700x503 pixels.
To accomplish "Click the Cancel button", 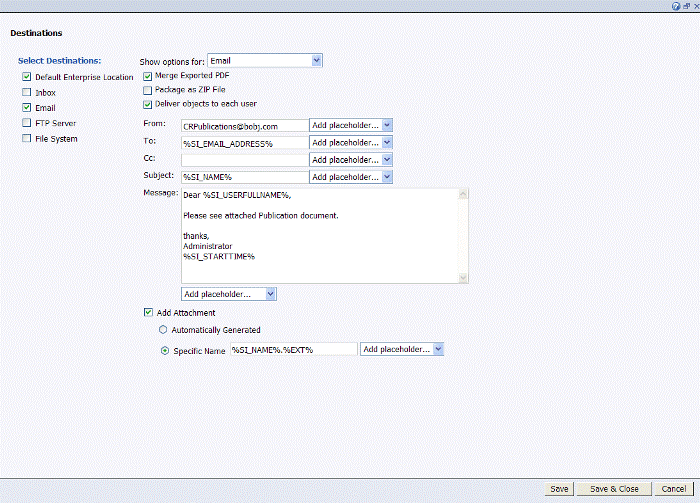I will click(x=674, y=489).
